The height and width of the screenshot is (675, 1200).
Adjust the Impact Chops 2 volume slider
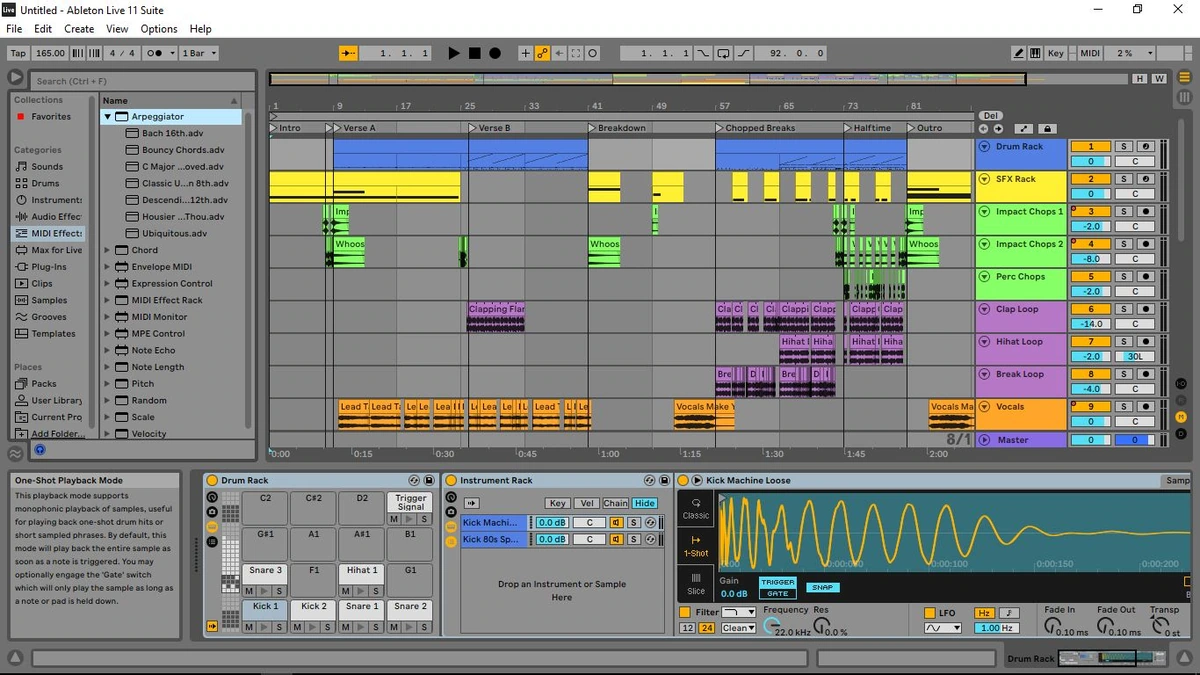(x=1090, y=259)
